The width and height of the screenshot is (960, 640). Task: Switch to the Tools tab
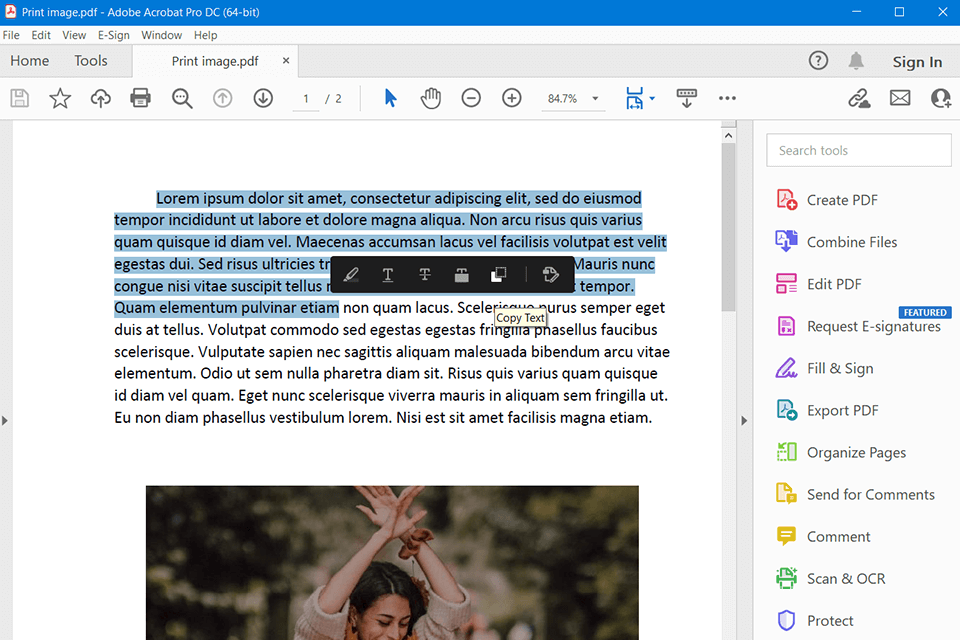pos(90,61)
